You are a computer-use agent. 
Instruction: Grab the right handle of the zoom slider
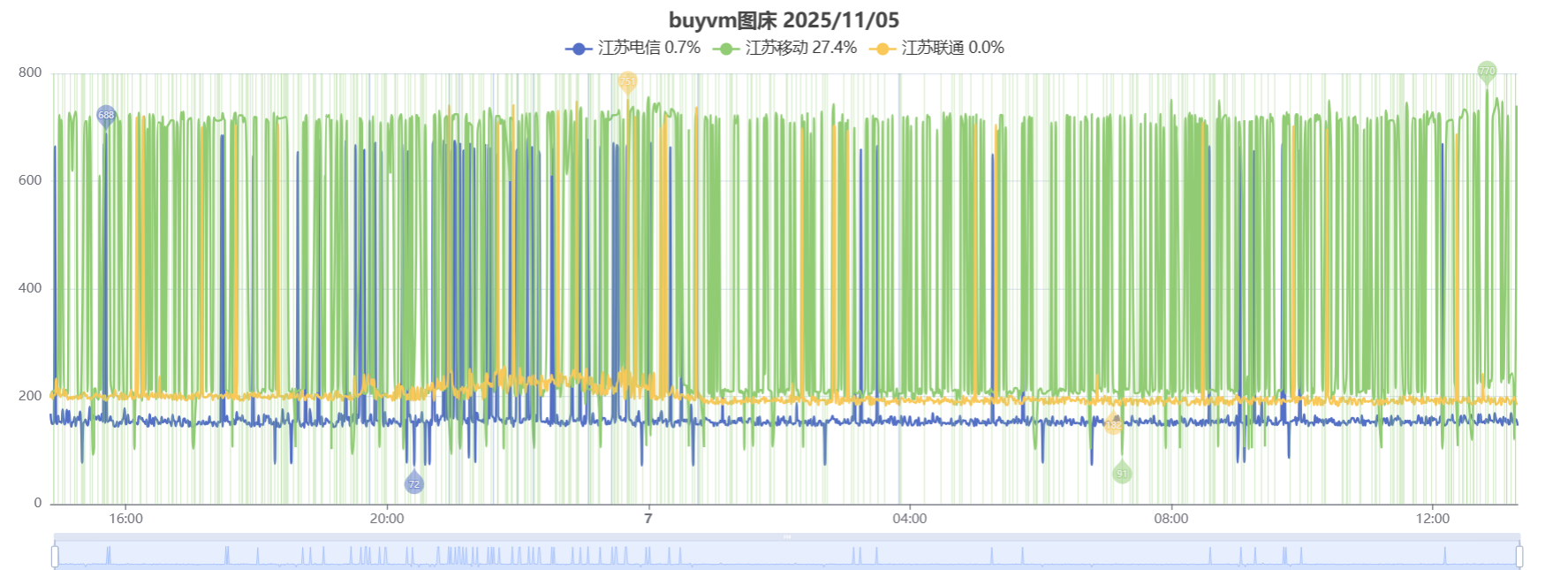point(1519,556)
